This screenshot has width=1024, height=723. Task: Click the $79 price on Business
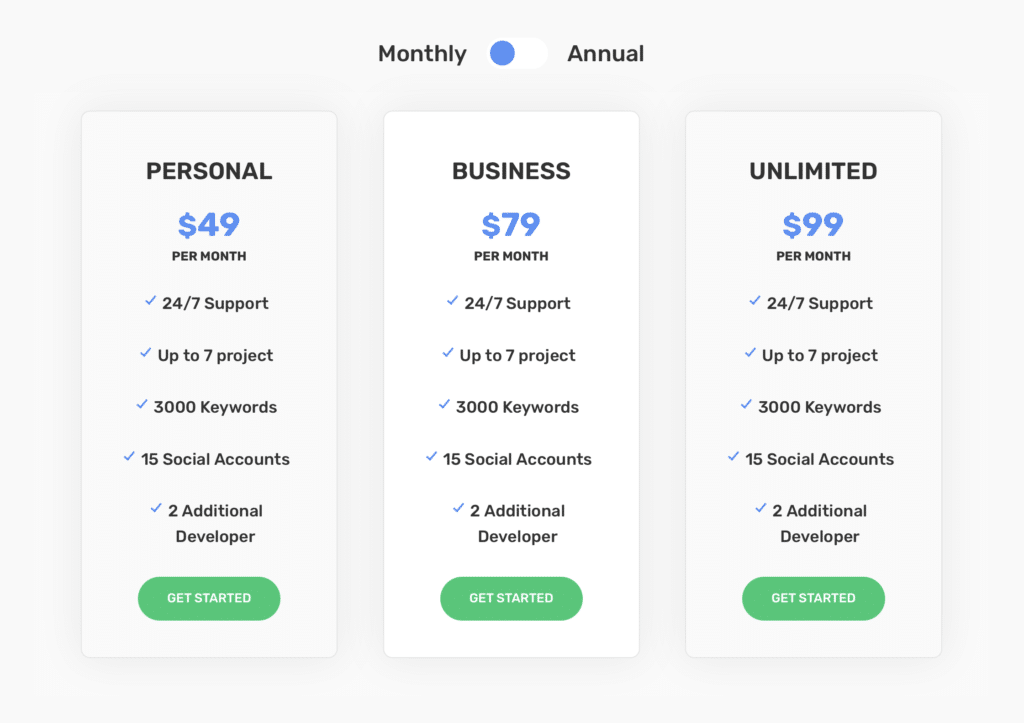coord(511,225)
